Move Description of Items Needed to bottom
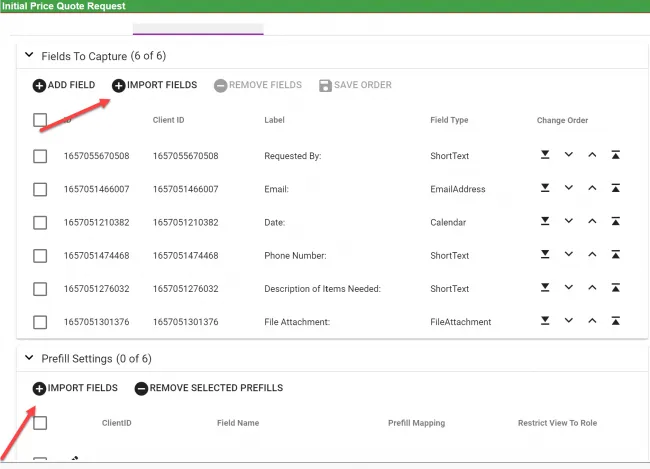Viewport: 650px width, 469px height. click(x=545, y=289)
